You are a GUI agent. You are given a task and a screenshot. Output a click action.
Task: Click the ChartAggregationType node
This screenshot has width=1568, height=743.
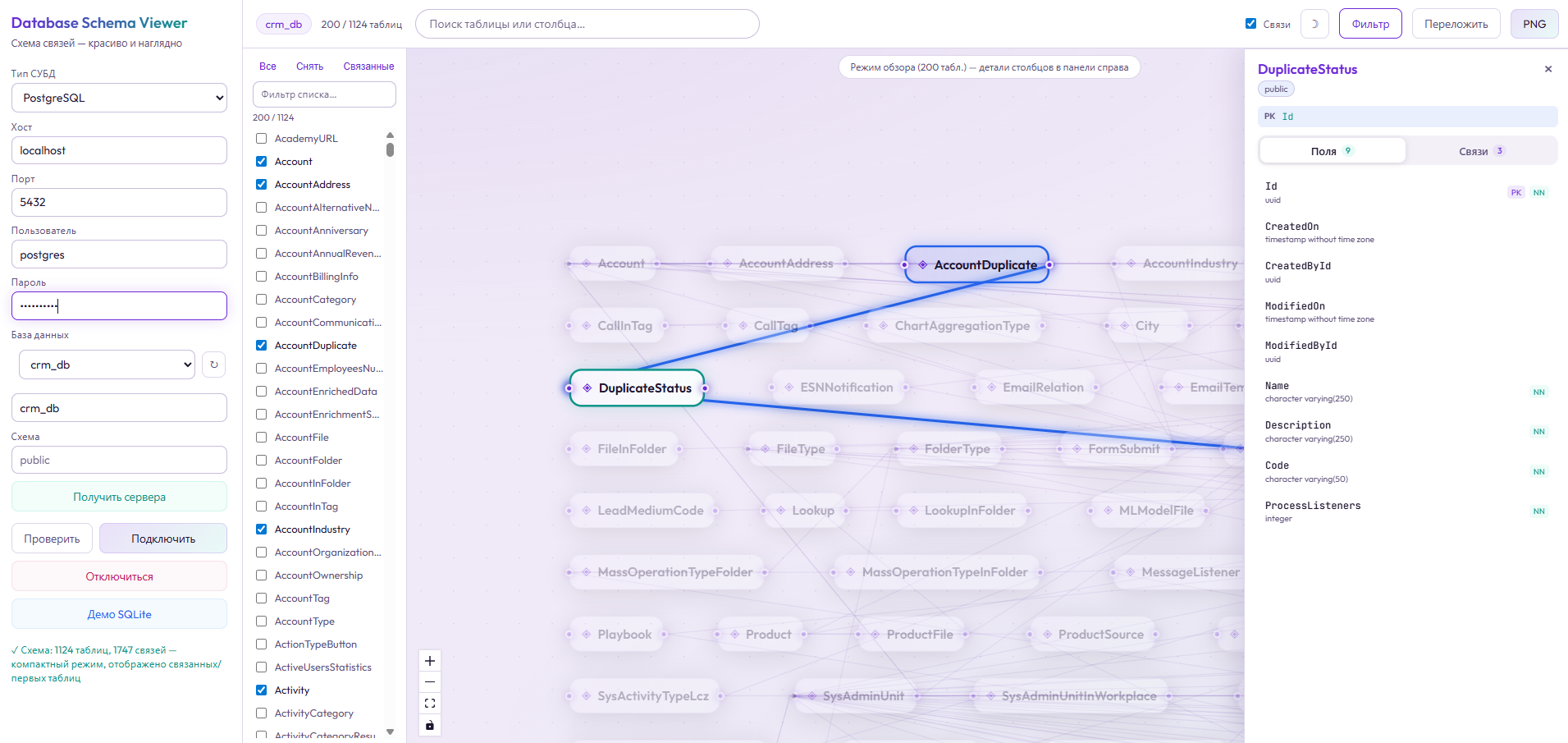coord(953,326)
